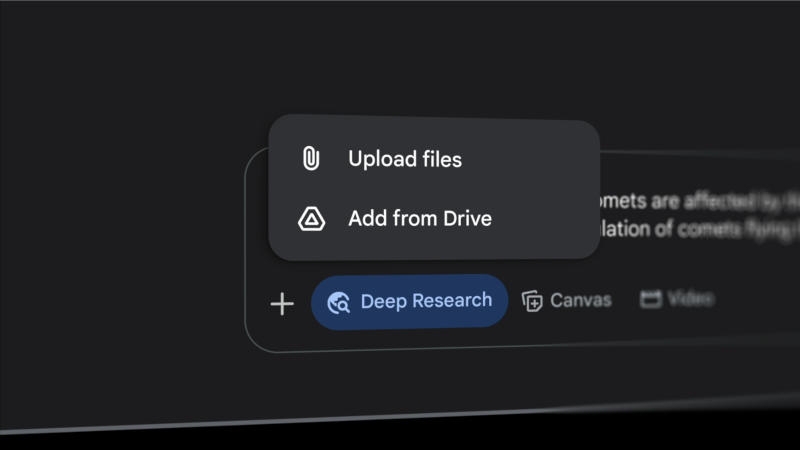Select the "Upload files" menu text

[x=405, y=159]
